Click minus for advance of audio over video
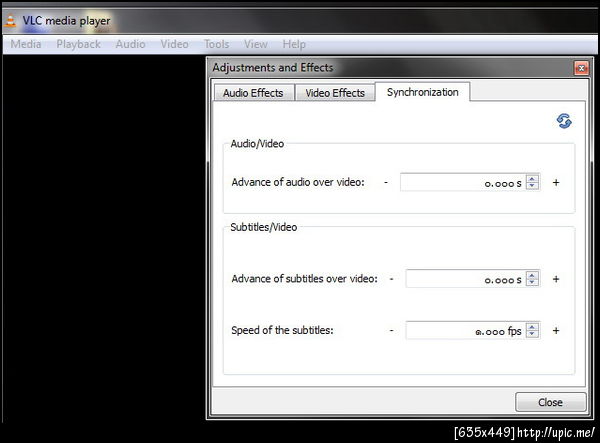 (386, 182)
